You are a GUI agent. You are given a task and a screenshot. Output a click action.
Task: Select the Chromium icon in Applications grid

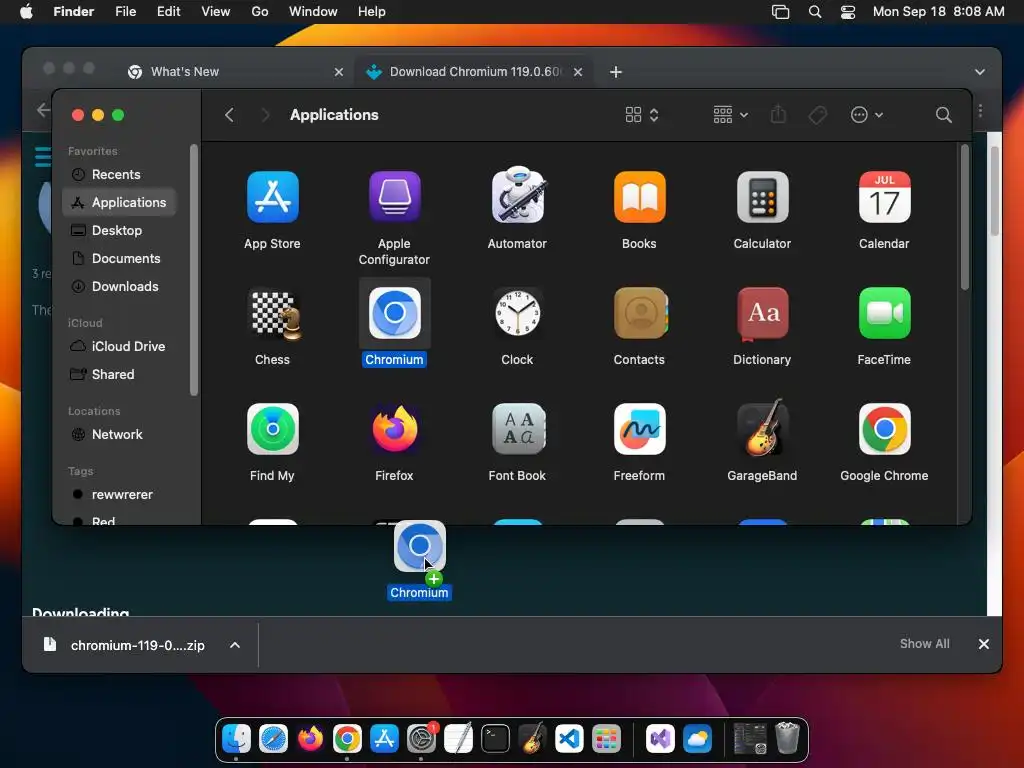[394, 313]
